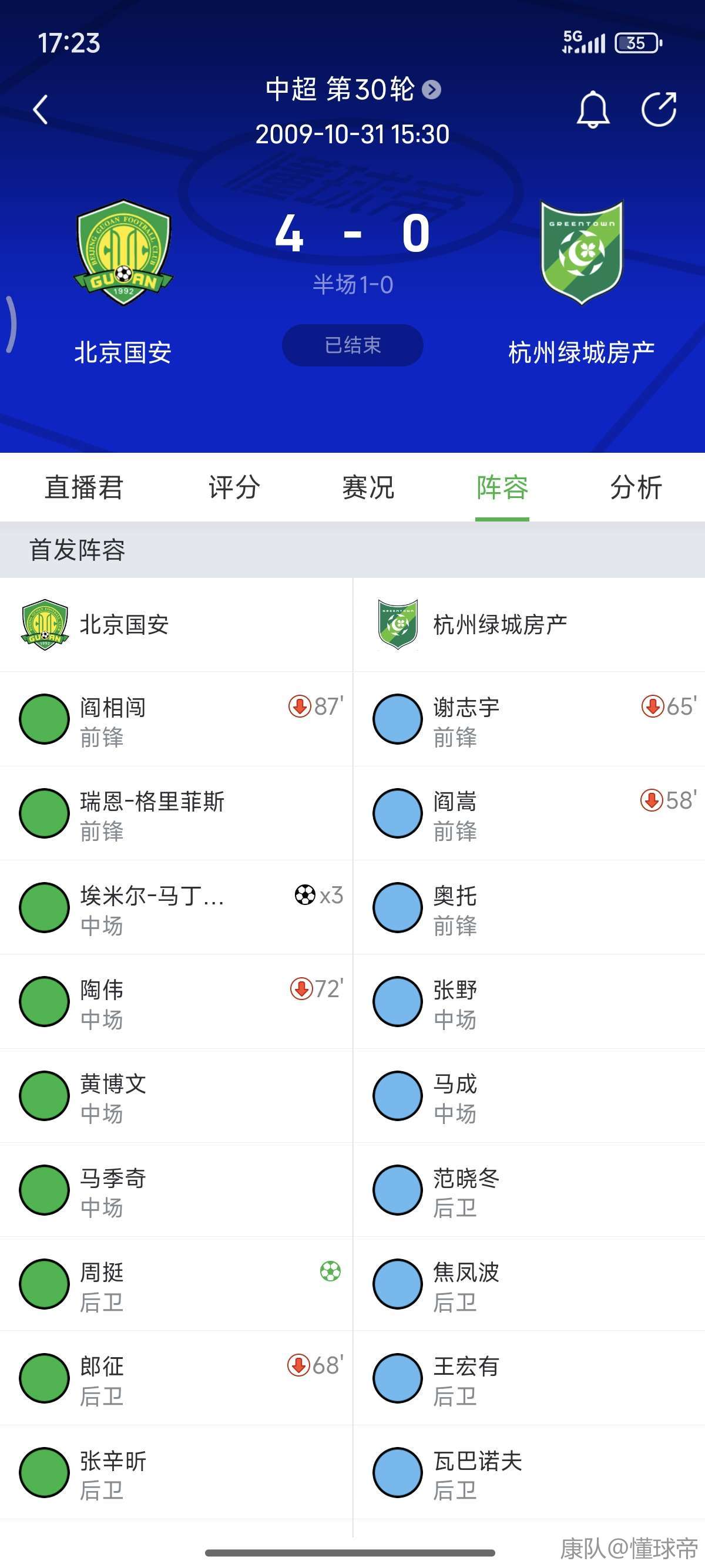The image size is (705, 1568).
Task: Tap the substitution icon next to 阎相闯
Action: (x=299, y=706)
